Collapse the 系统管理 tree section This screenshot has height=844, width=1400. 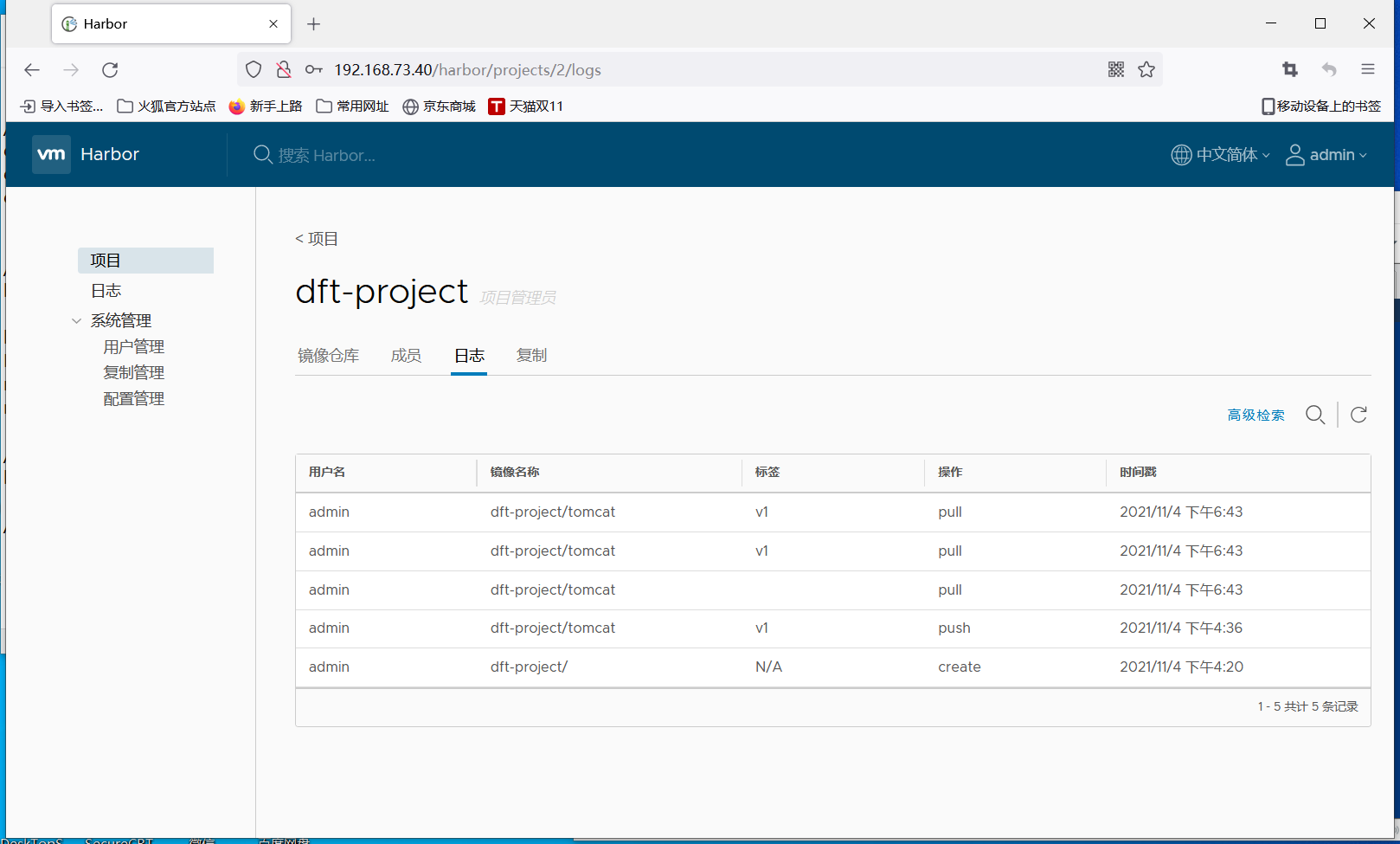click(x=76, y=321)
